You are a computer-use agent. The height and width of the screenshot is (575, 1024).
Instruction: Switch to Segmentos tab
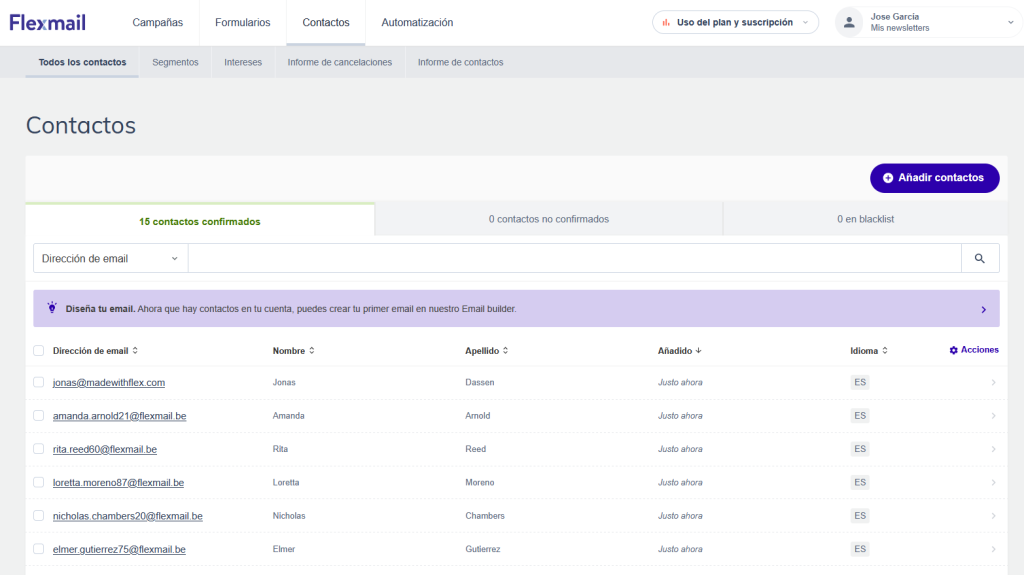click(175, 62)
